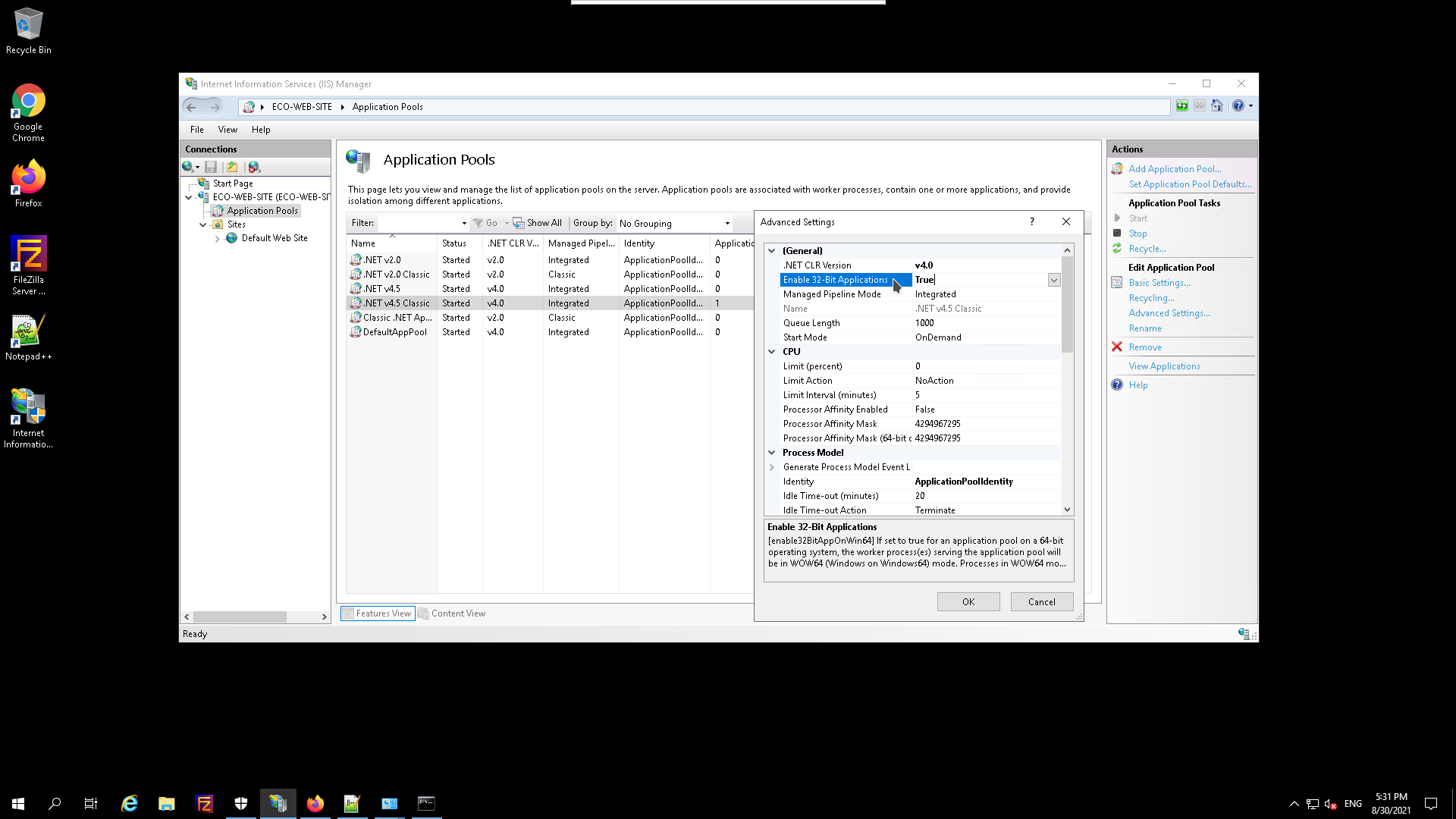
Task: Click the Delete Connection icon
Action: 254,167
